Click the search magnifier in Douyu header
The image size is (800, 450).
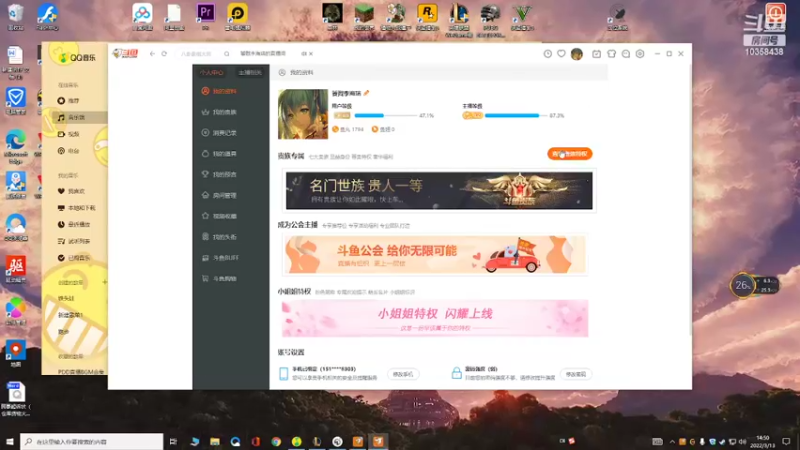pos(227,54)
